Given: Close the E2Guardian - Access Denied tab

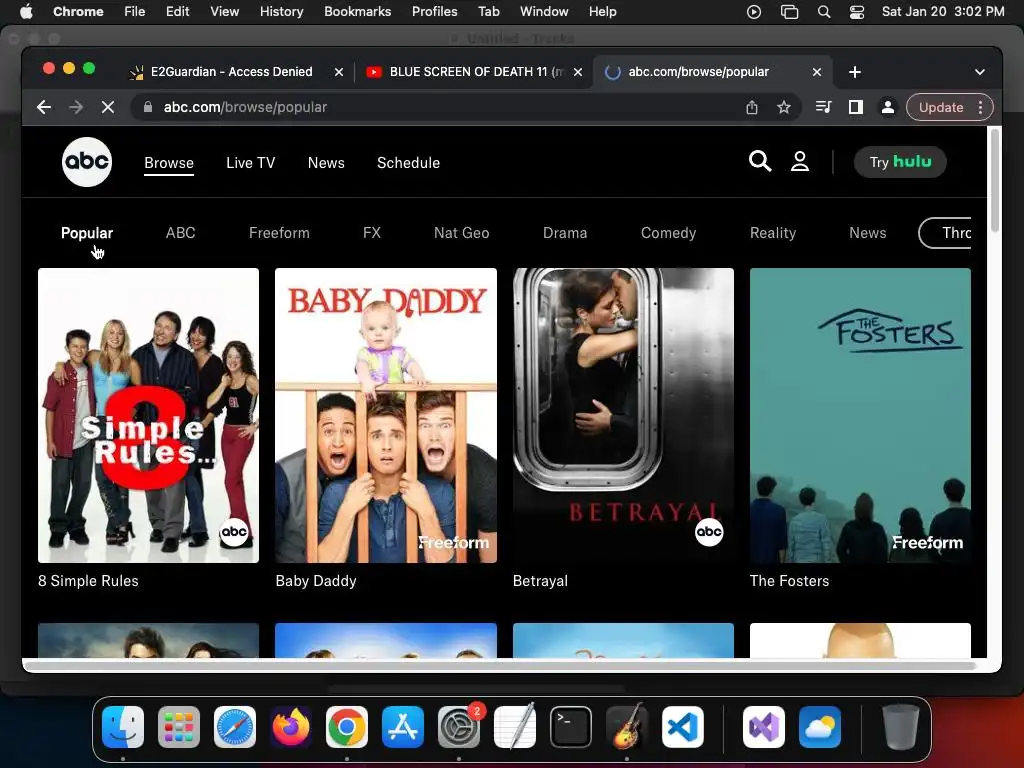Looking at the screenshot, I should pos(339,72).
